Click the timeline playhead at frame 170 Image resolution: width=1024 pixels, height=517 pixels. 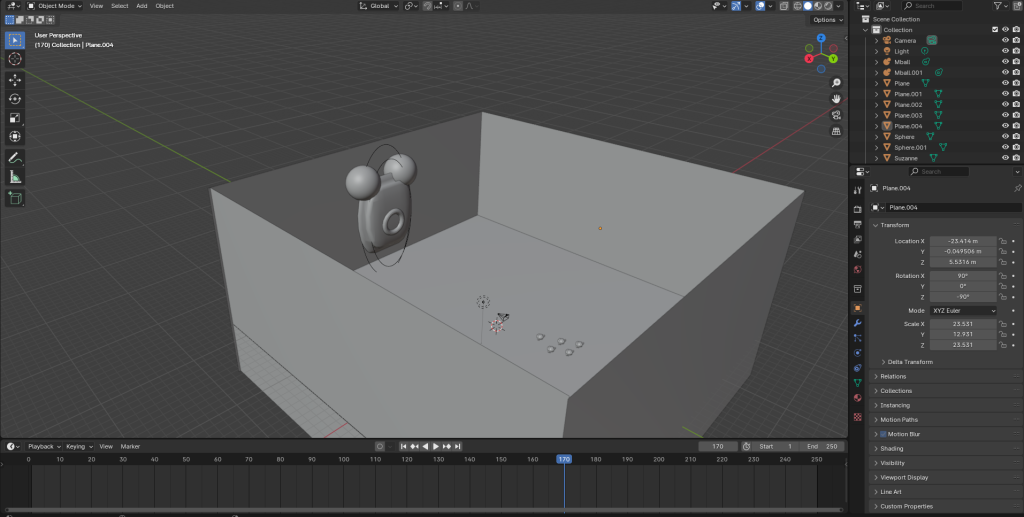(x=564, y=459)
